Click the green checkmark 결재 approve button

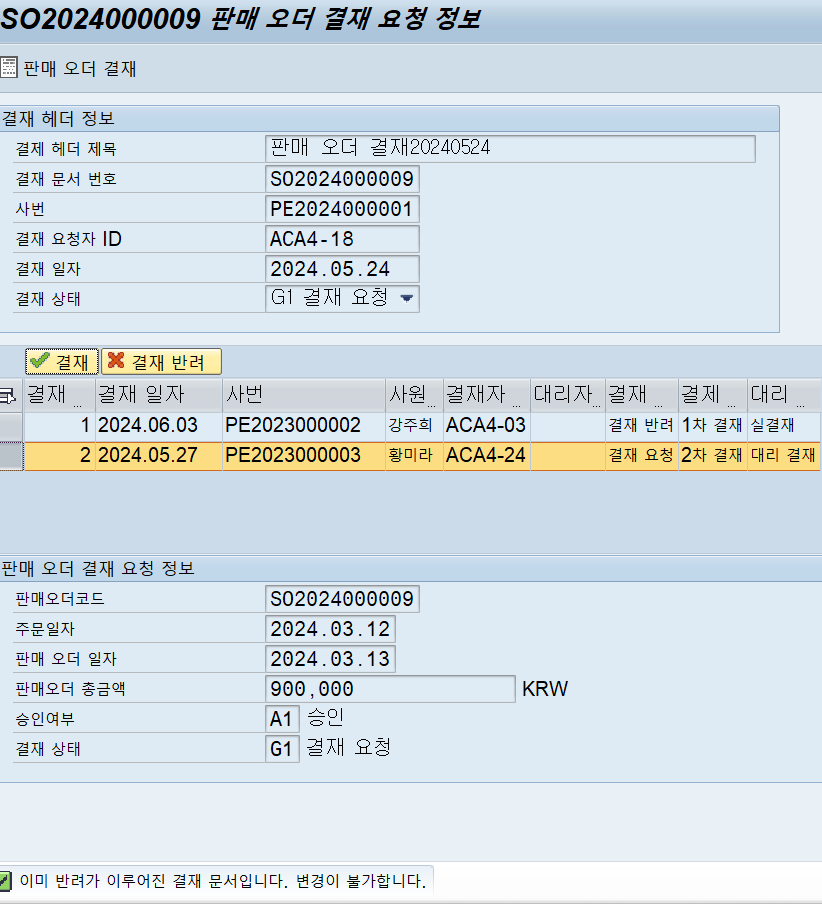[62, 362]
